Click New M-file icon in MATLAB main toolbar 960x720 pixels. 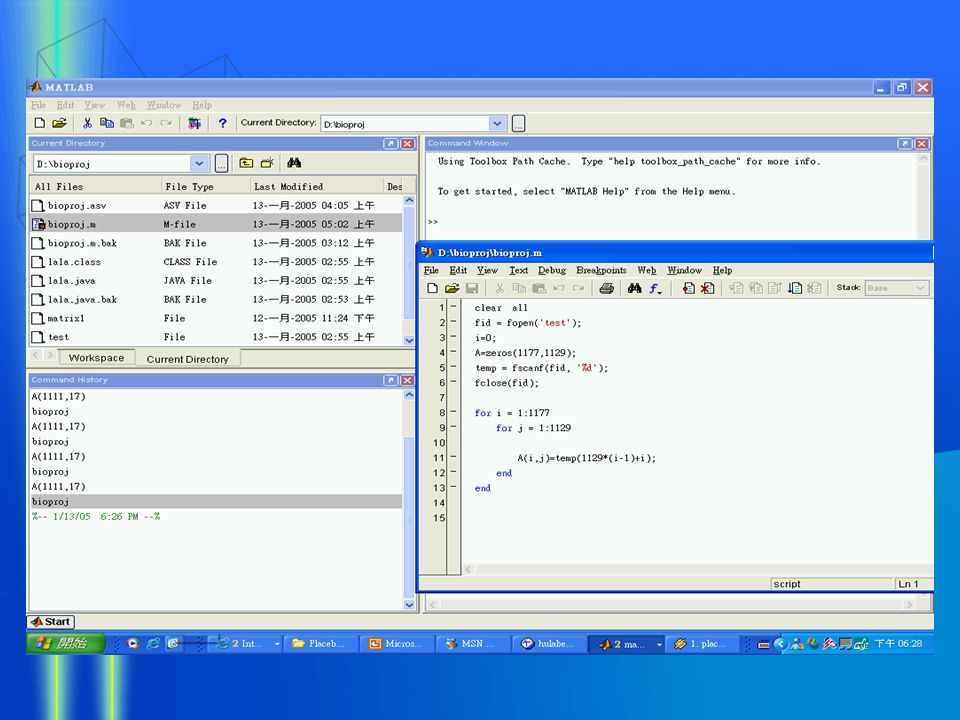point(40,123)
